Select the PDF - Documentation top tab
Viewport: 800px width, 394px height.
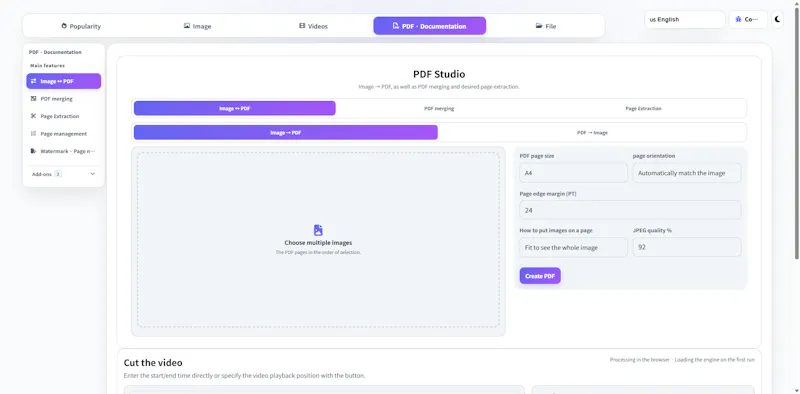pos(430,26)
